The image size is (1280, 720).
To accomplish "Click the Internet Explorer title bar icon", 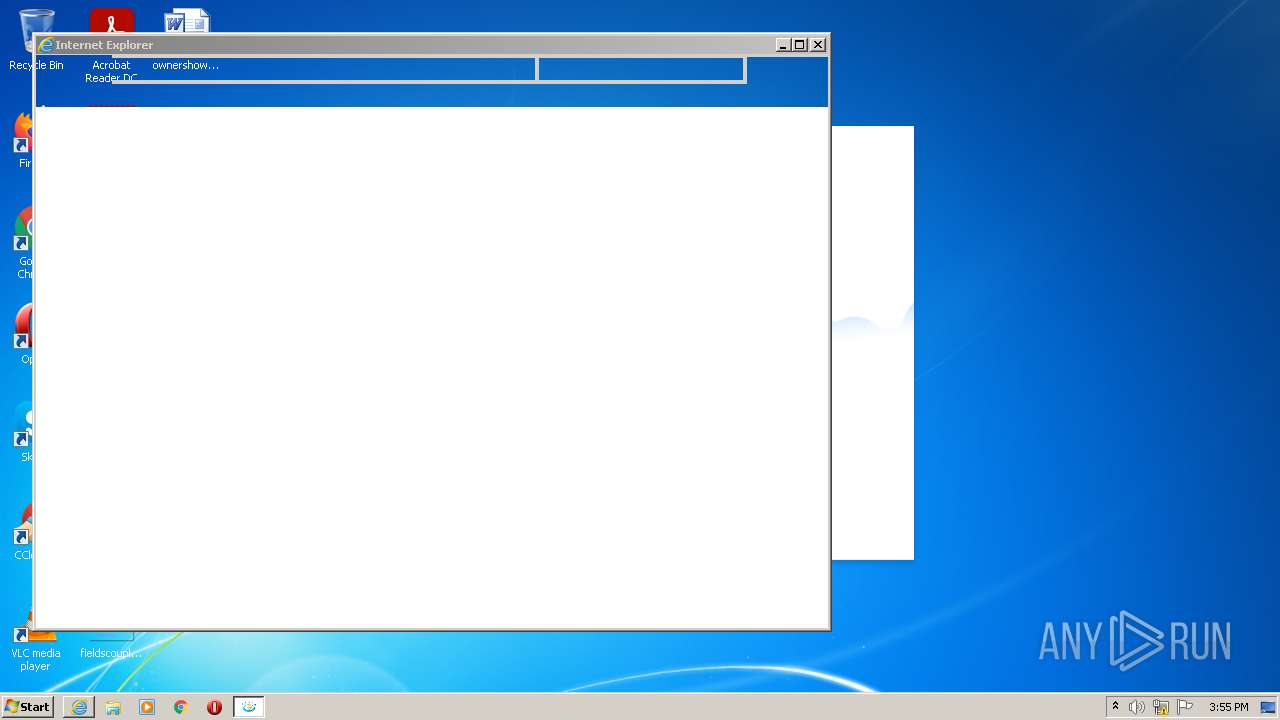I will click(45, 45).
